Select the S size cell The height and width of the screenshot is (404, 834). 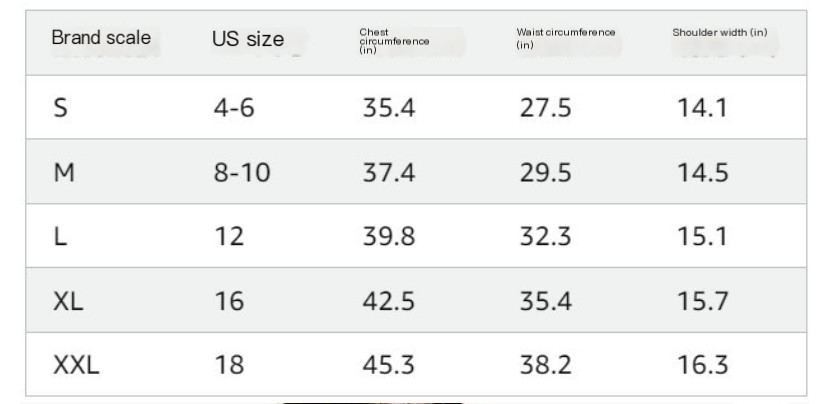[x=61, y=108]
